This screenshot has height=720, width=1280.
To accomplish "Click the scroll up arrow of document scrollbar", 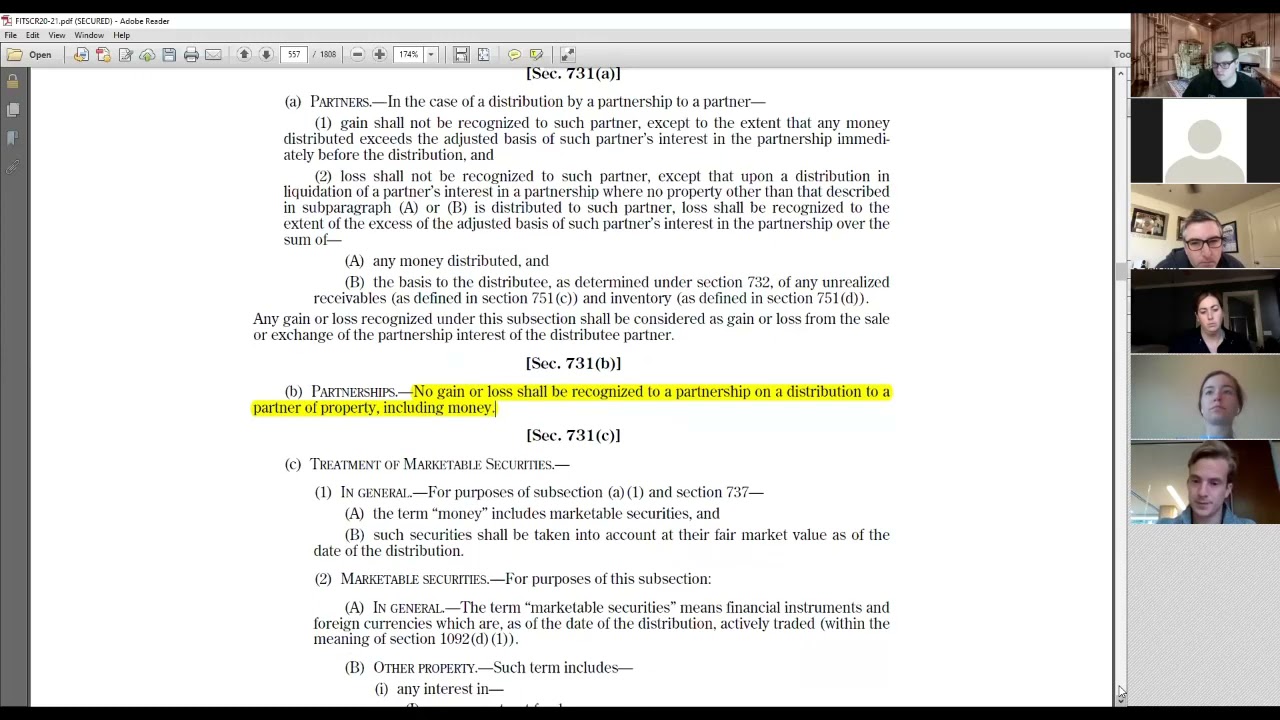I will click(x=1121, y=73).
